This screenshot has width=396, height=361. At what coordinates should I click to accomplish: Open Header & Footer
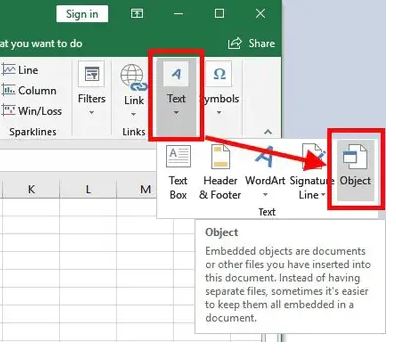(220, 172)
